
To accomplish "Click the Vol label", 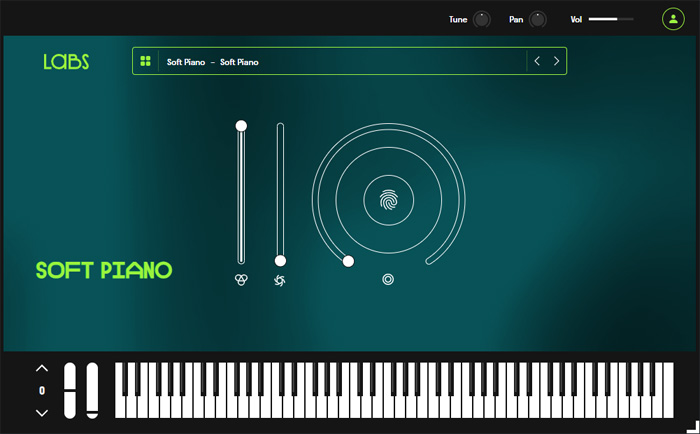I will click(x=576, y=19).
